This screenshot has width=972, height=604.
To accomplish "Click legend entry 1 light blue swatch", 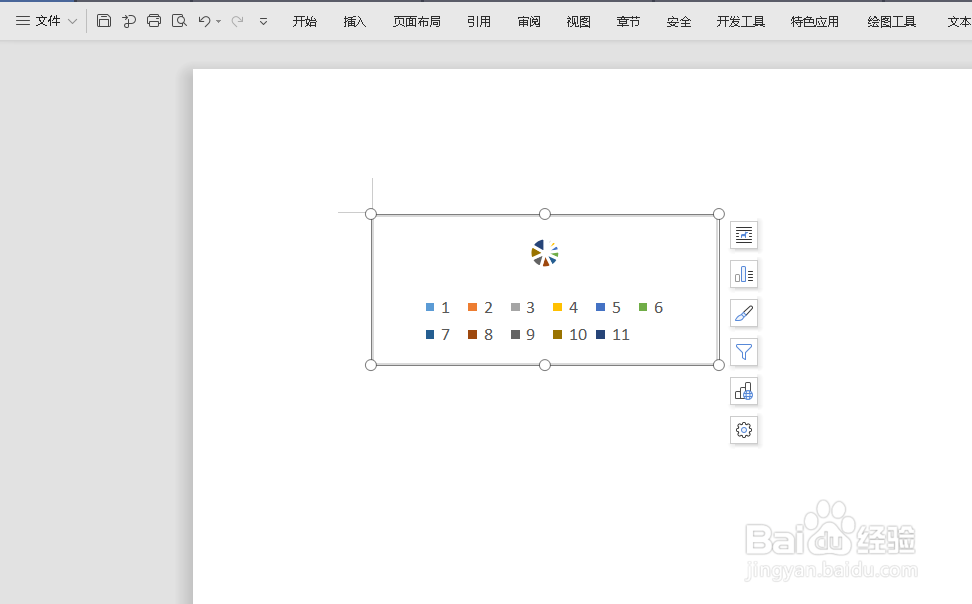I will point(430,307).
